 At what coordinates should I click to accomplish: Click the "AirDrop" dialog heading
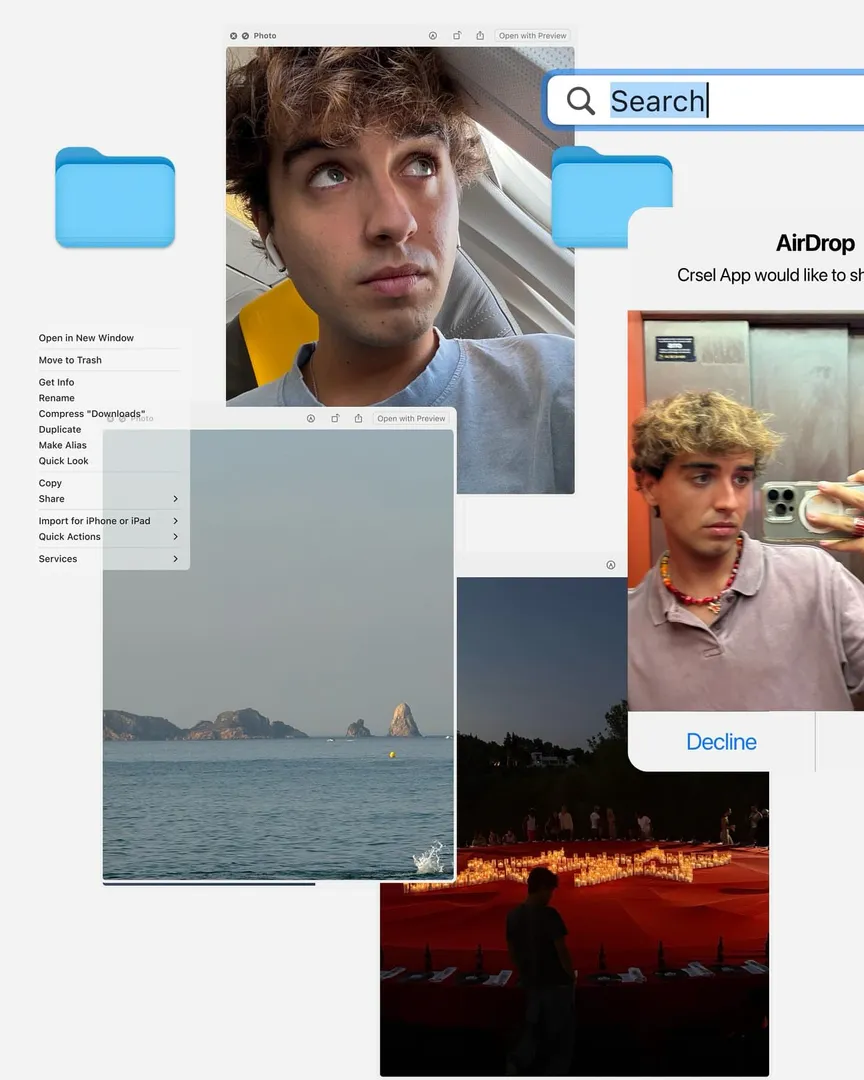point(815,243)
